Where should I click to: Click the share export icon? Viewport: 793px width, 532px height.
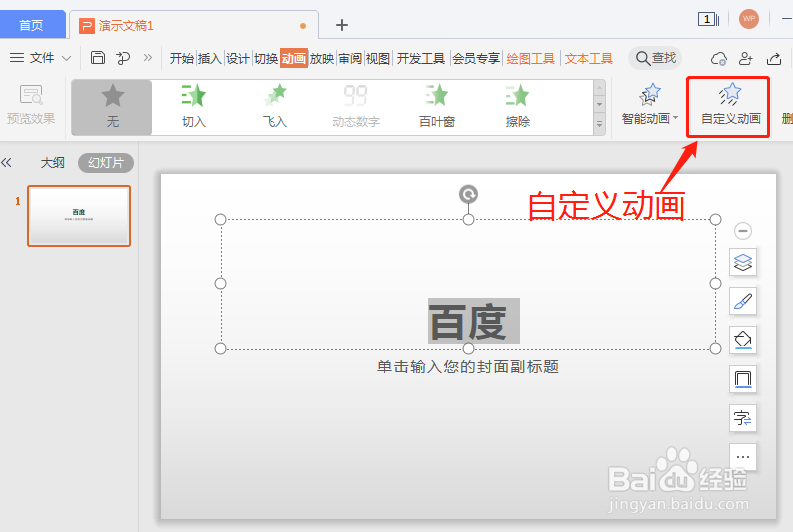click(774, 59)
